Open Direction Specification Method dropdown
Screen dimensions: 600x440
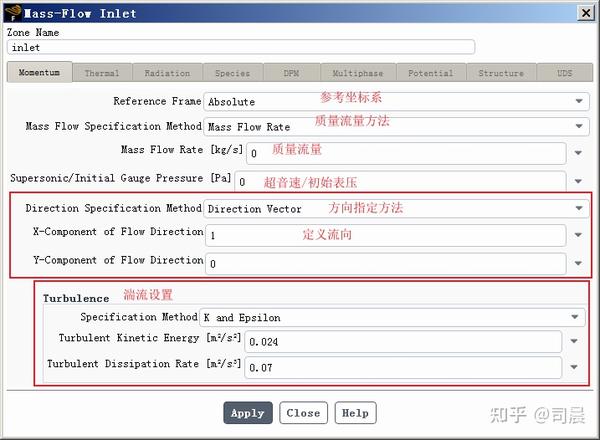pos(396,209)
